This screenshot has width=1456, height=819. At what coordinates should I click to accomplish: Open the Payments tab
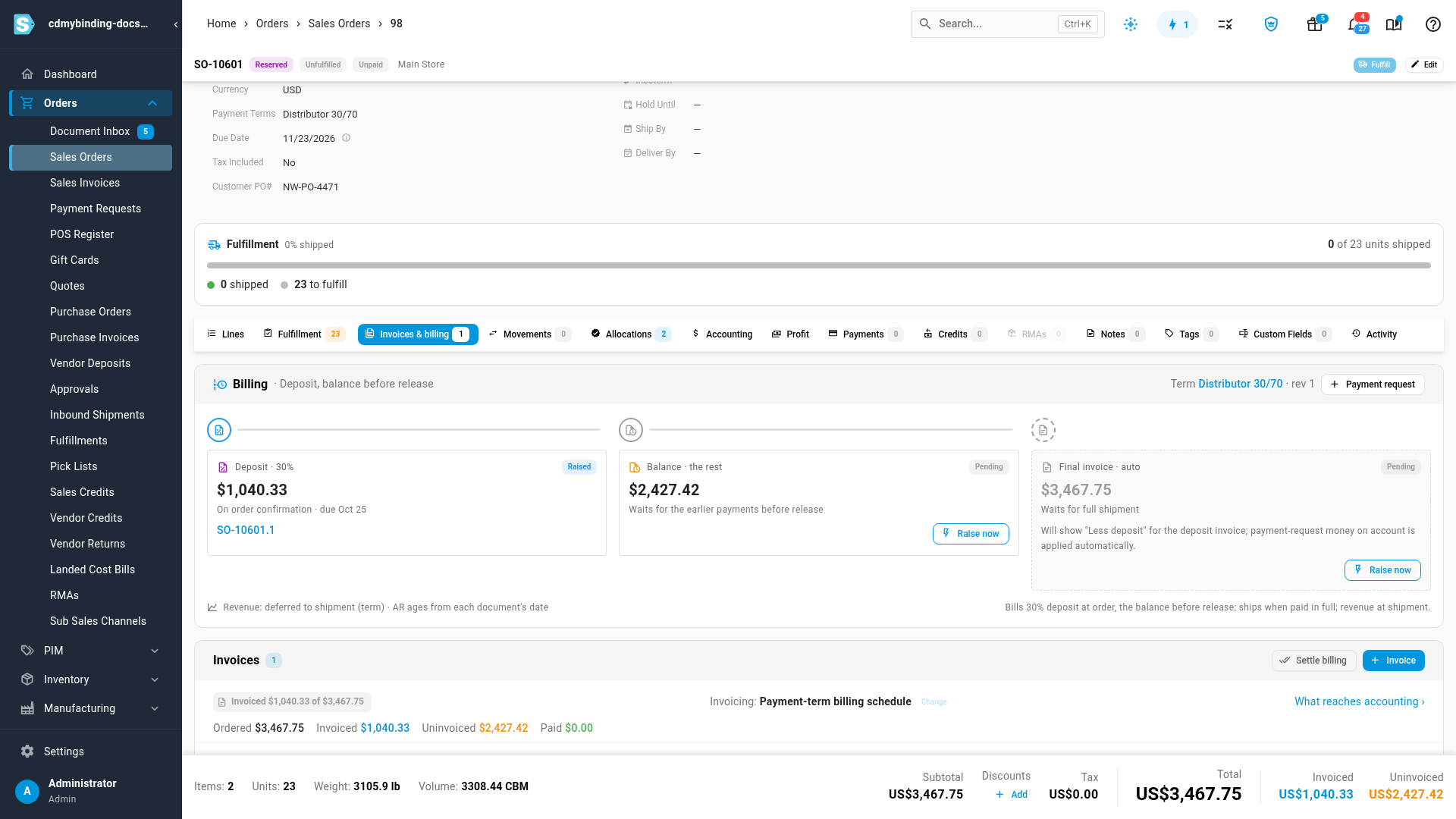[866, 334]
